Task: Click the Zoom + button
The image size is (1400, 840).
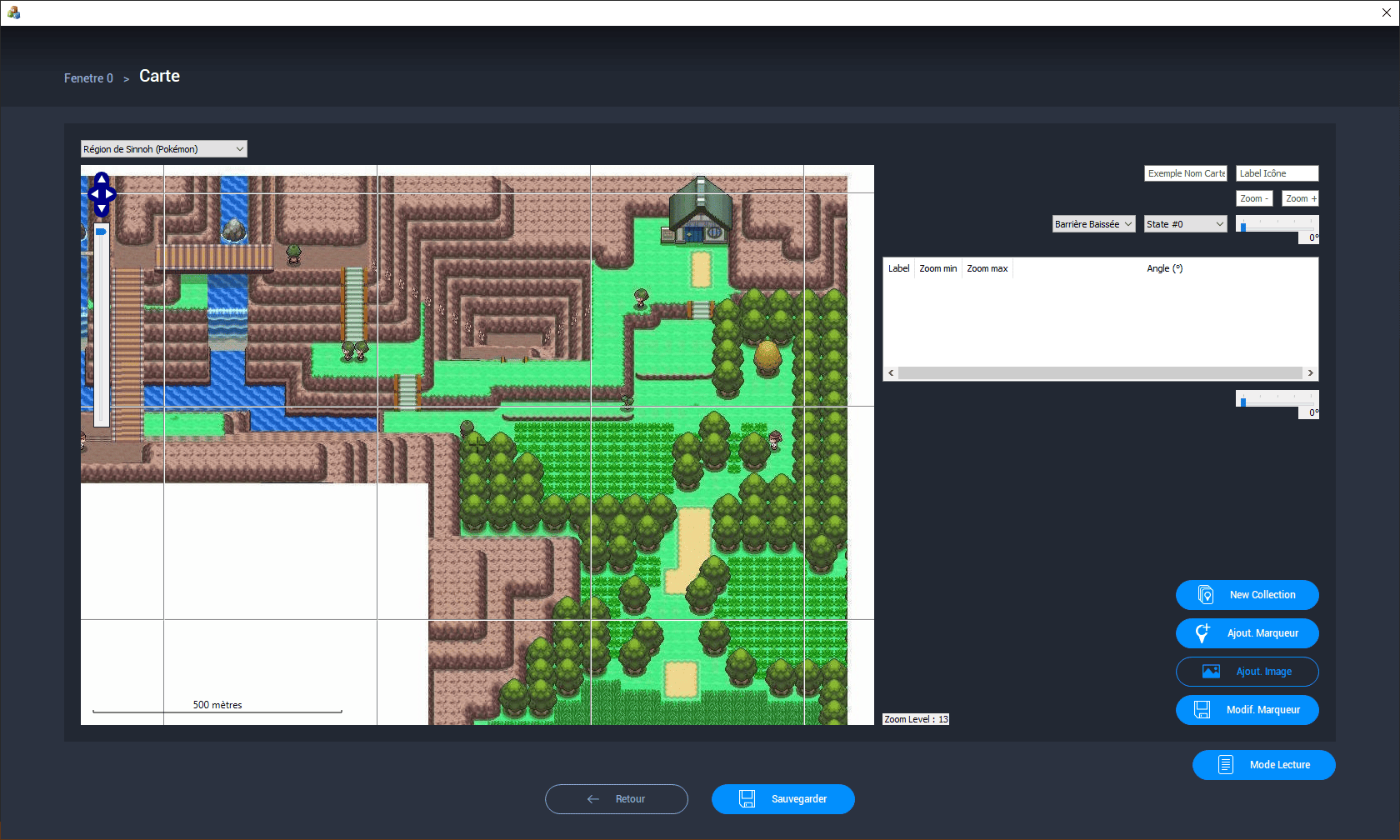Action: pyautogui.click(x=1300, y=198)
